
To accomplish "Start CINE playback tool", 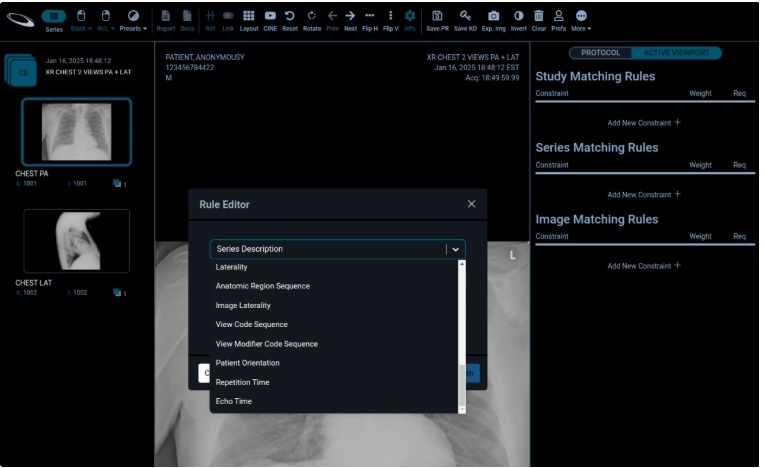I will coord(270,20).
